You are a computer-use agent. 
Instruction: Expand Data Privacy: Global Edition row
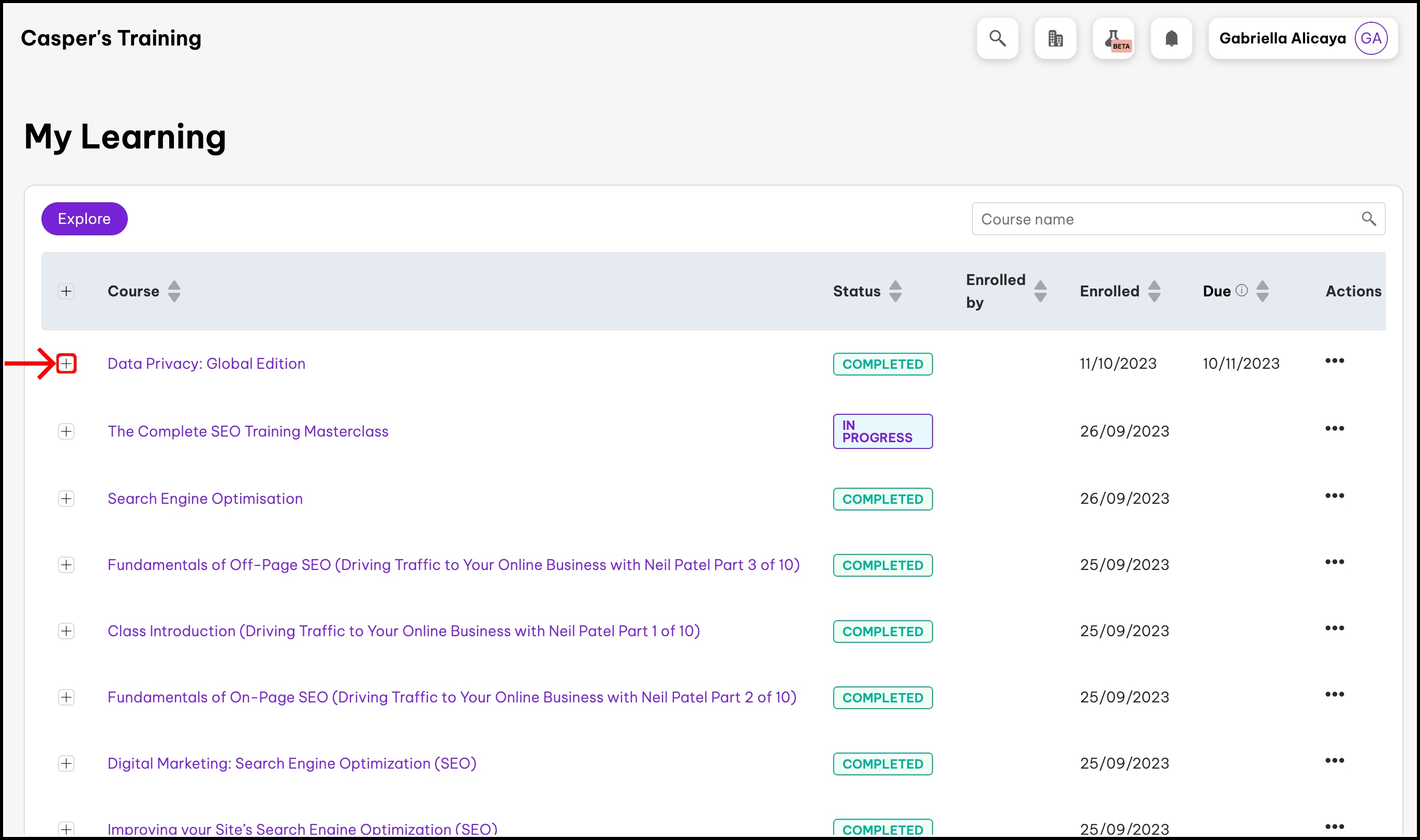(66, 364)
